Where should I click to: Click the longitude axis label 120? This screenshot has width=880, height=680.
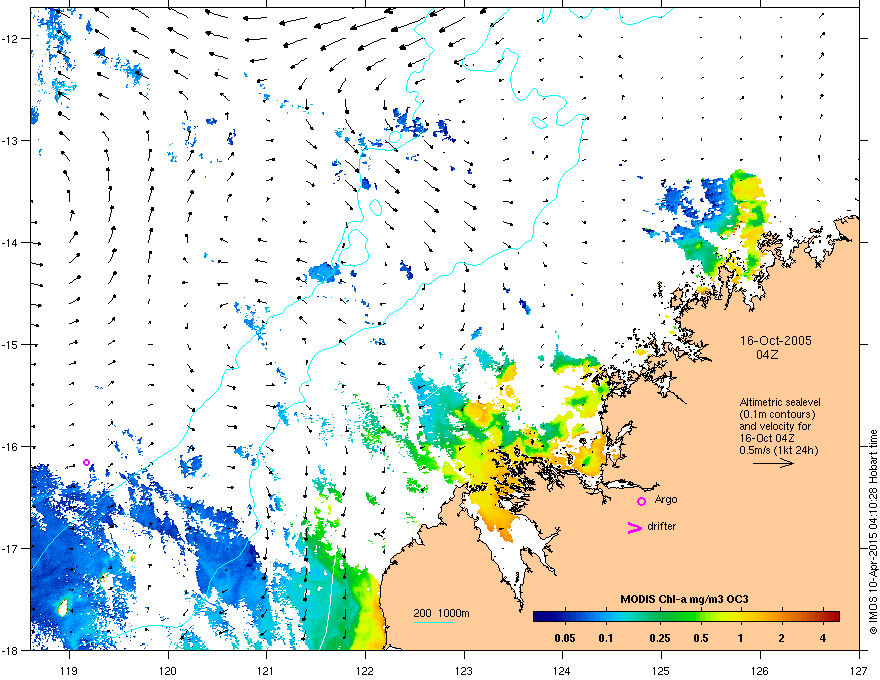pyautogui.click(x=168, y=670)
